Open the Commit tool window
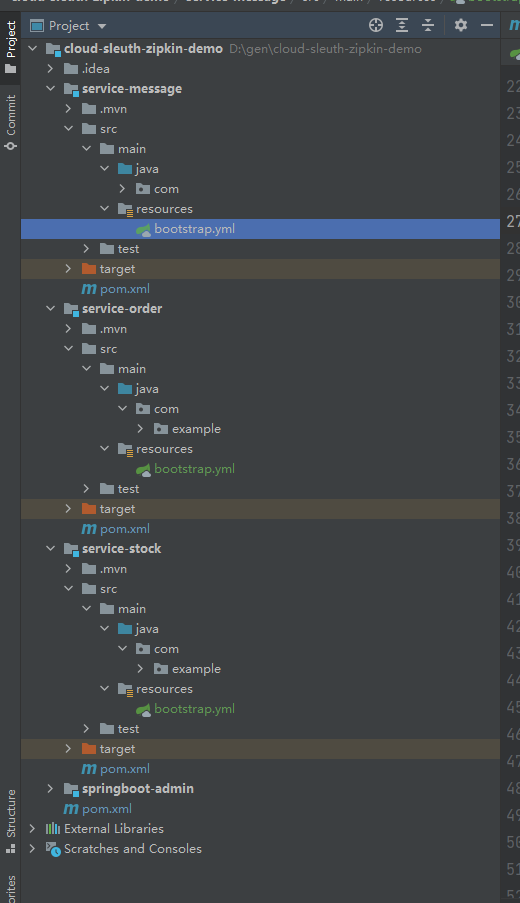520x903 pixels. [10, 123]
